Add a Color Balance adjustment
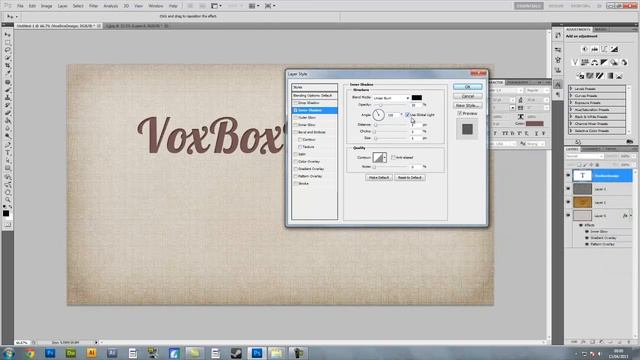The image size is (640, 360). pyautogui.click(x=595, y=62)
